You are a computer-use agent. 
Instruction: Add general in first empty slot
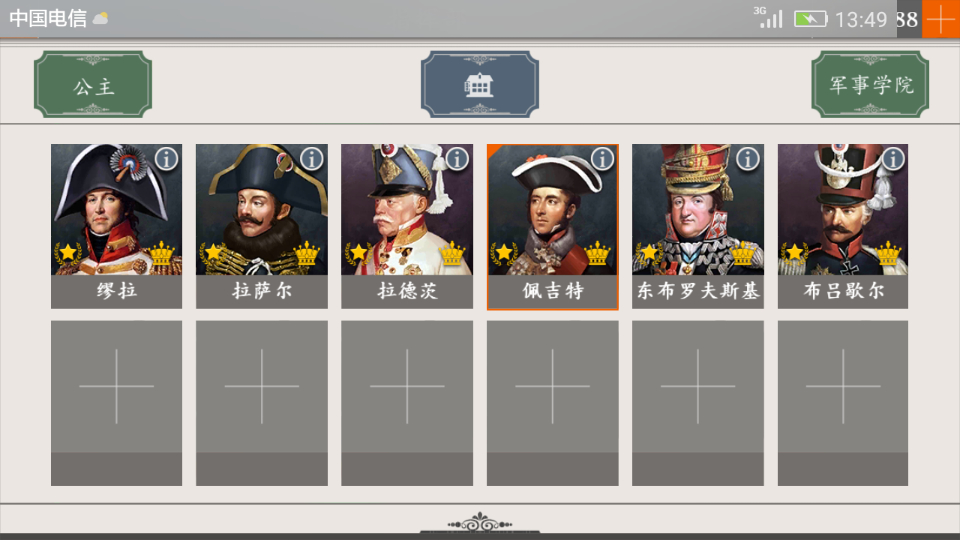pyautogui.click(x=116, y=403)
